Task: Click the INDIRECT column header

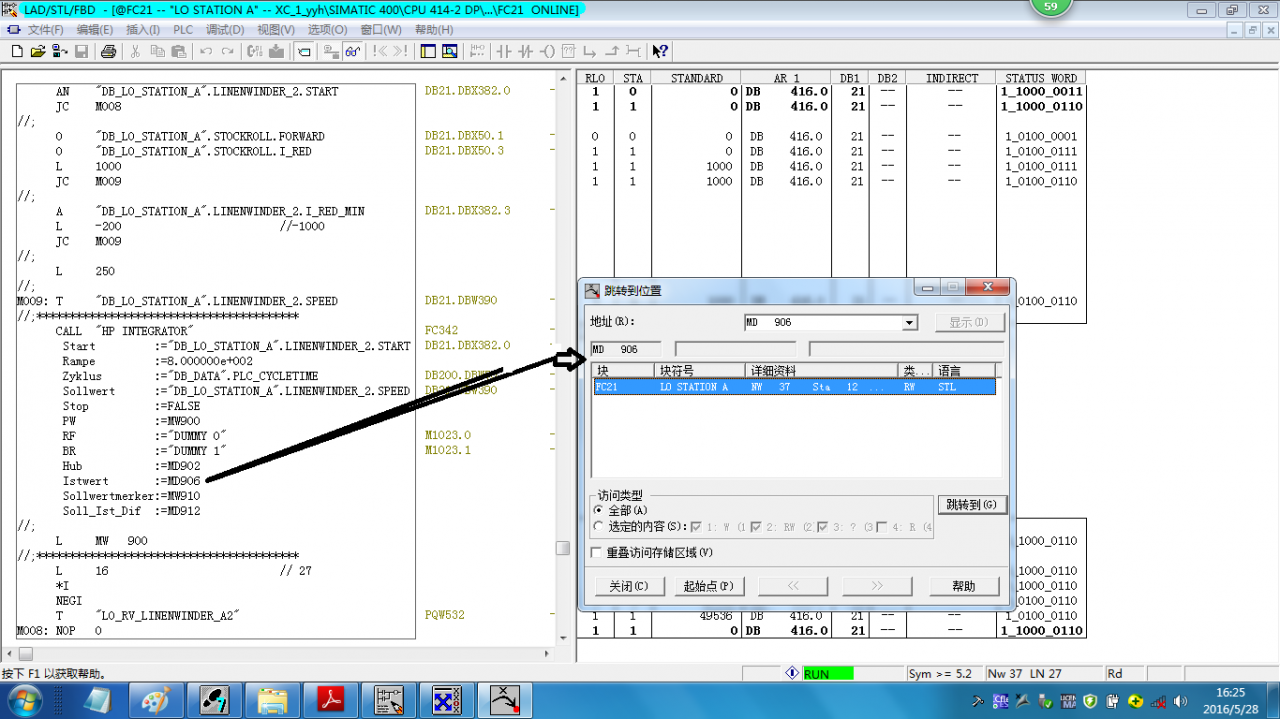Action: (951, 78)
